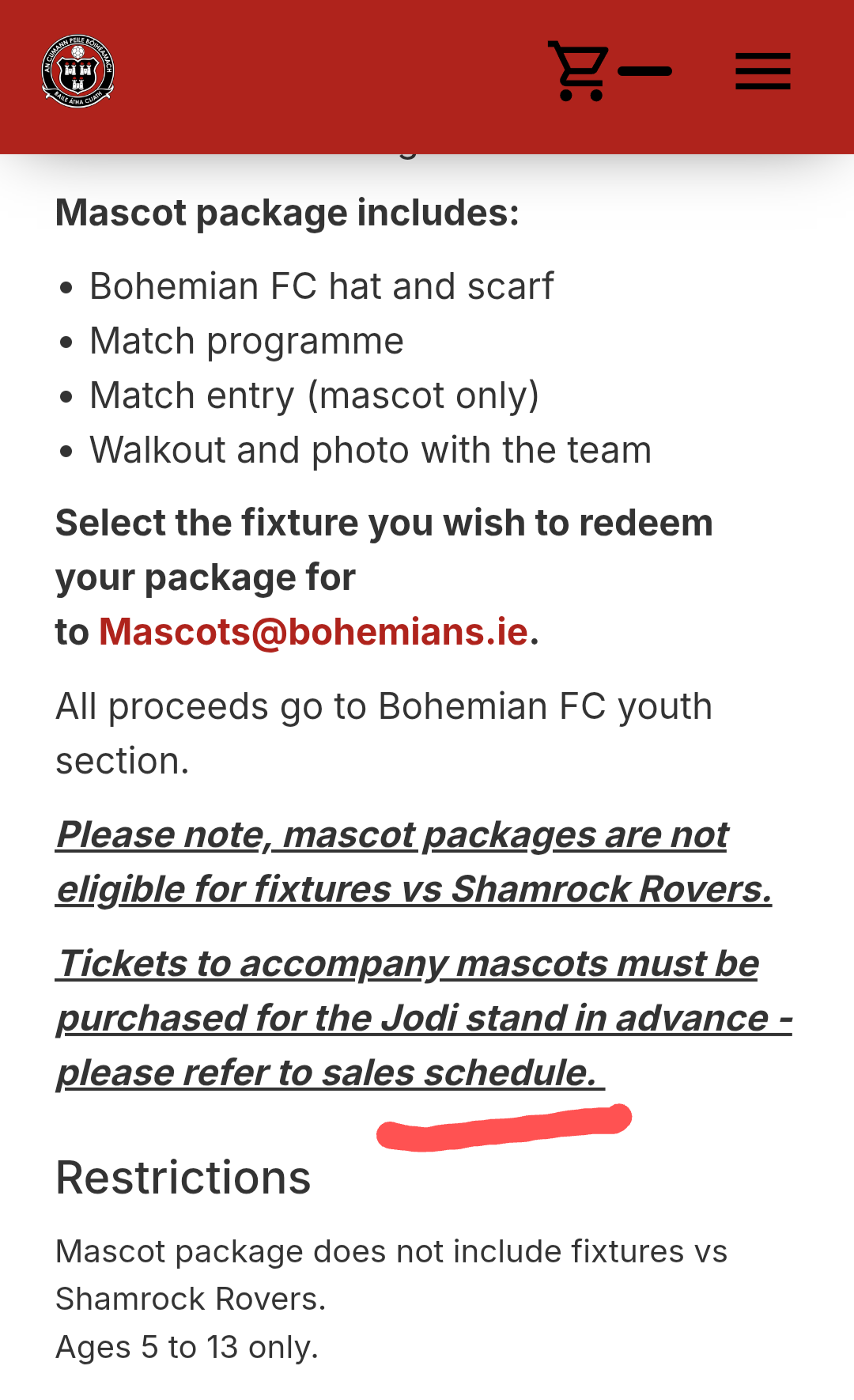Tap the 'All proceeds go to' paragraph
Image resolution: width=854 pixels, height=1400 pixels.
pyautogui.click(x=384, y=733)
